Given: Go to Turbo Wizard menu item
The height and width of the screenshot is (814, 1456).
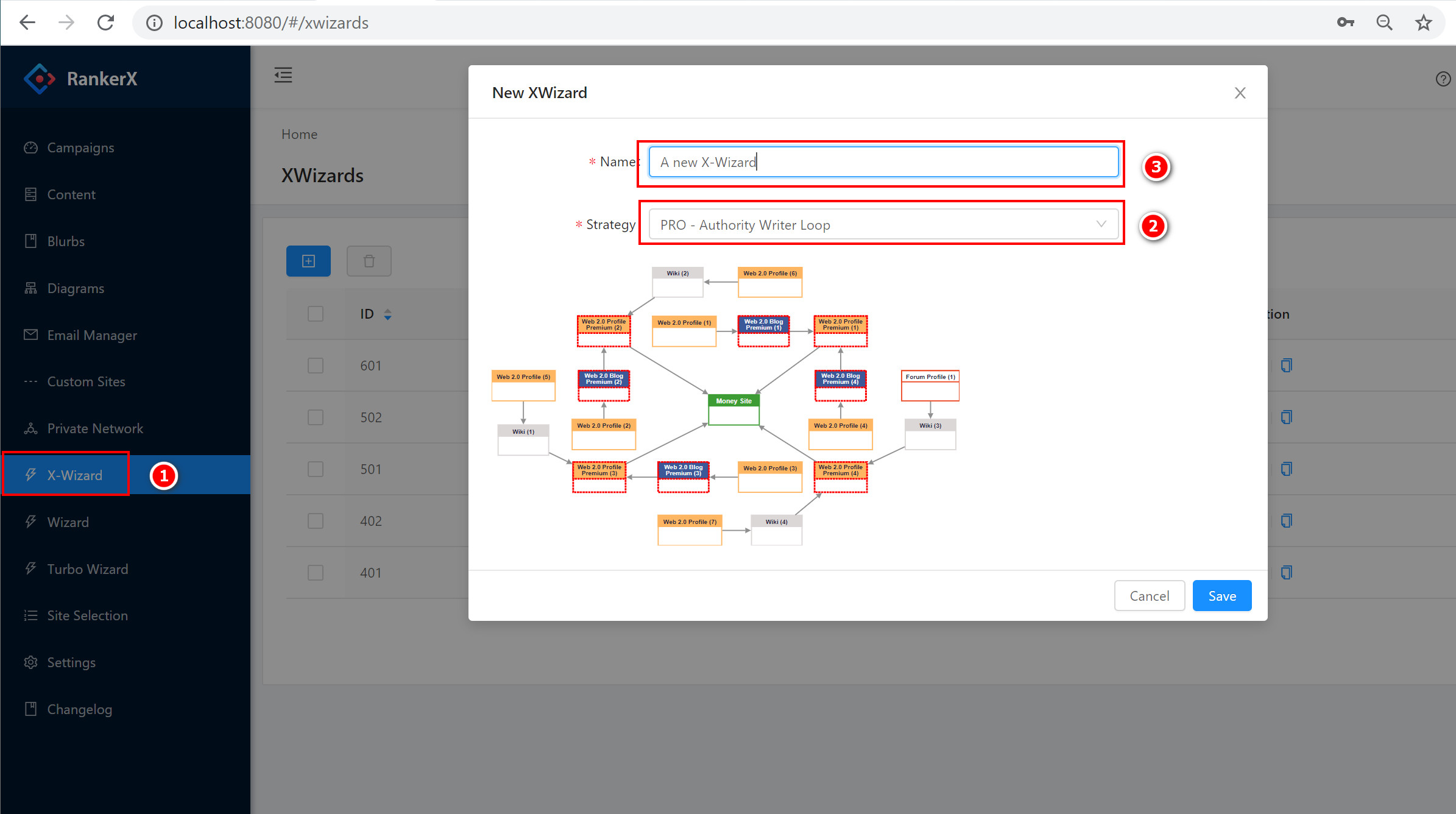Looking at the screenshot, I should coord(88,569).
